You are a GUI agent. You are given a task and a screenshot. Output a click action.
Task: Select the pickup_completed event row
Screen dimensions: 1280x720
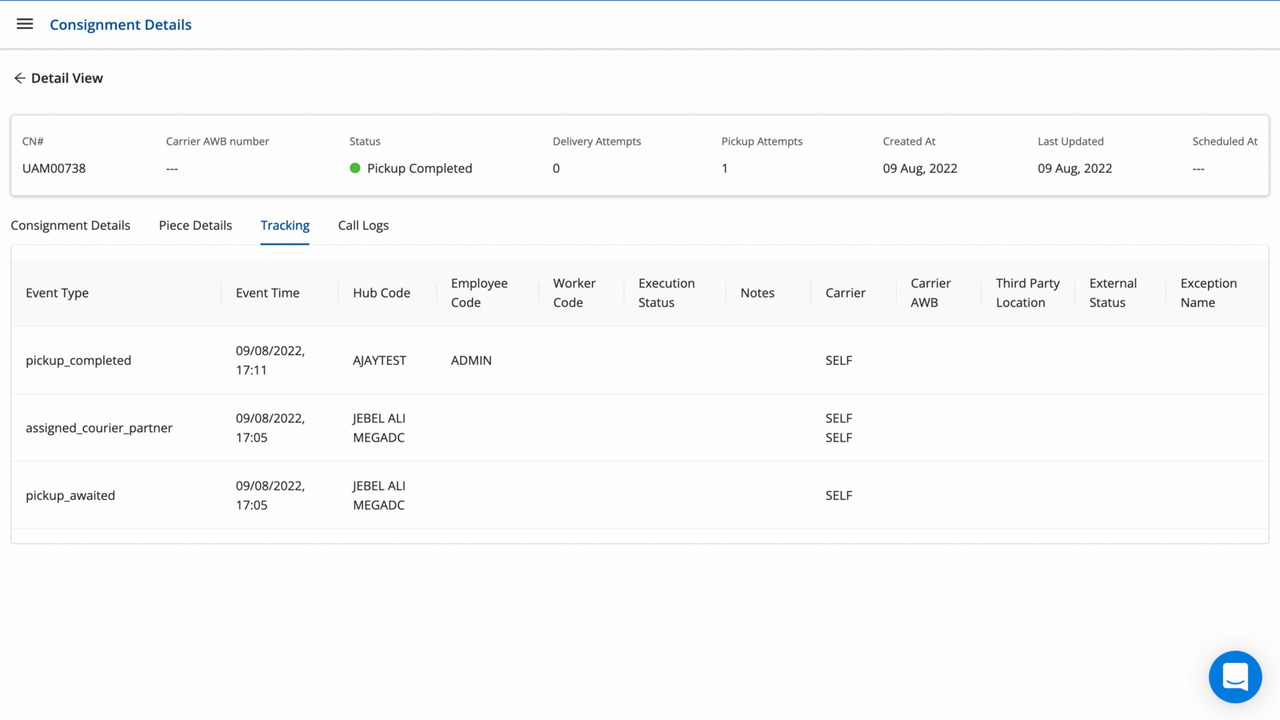[640, 360]
